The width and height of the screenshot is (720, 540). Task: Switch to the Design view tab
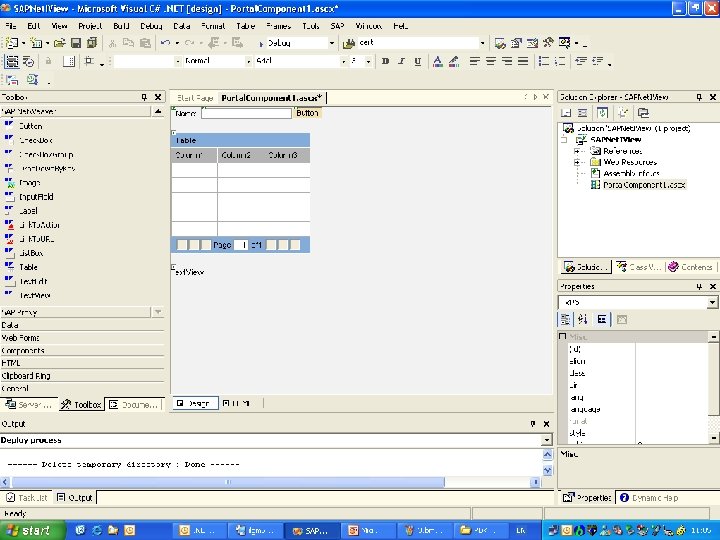coord(195,404)
